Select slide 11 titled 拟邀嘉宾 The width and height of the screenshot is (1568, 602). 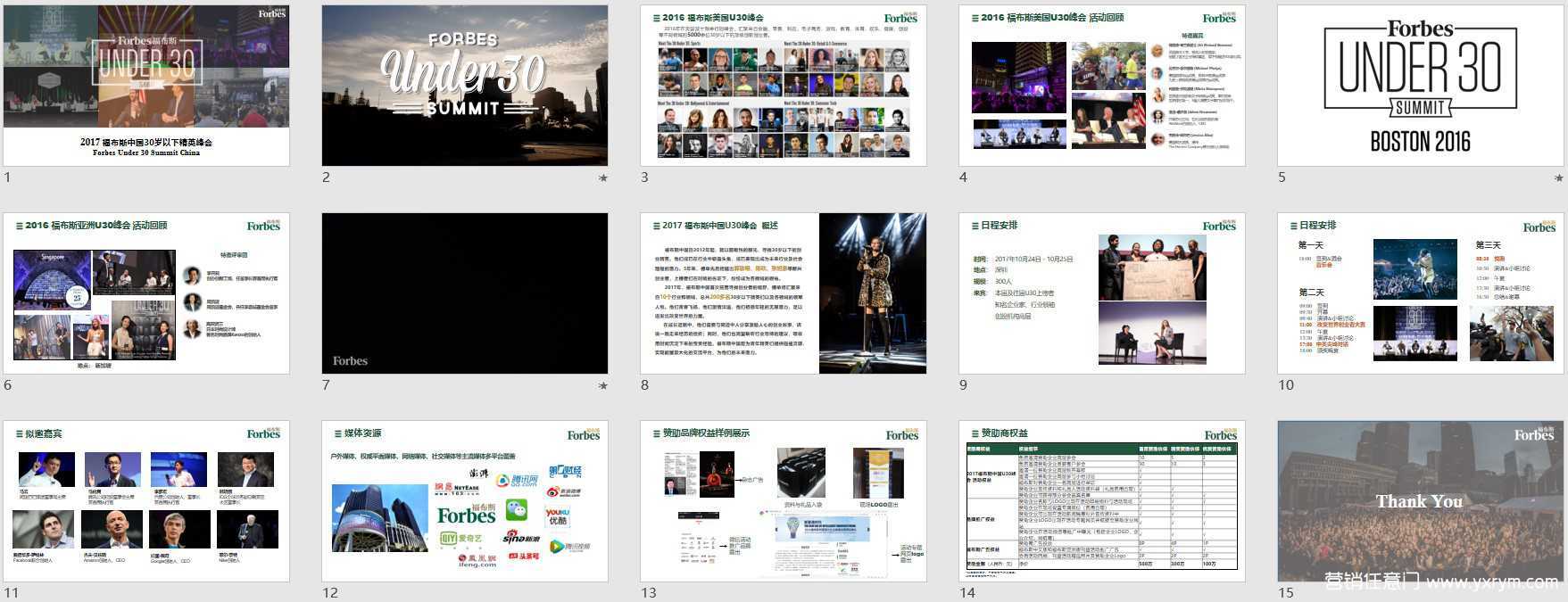(x=146, y=501)
